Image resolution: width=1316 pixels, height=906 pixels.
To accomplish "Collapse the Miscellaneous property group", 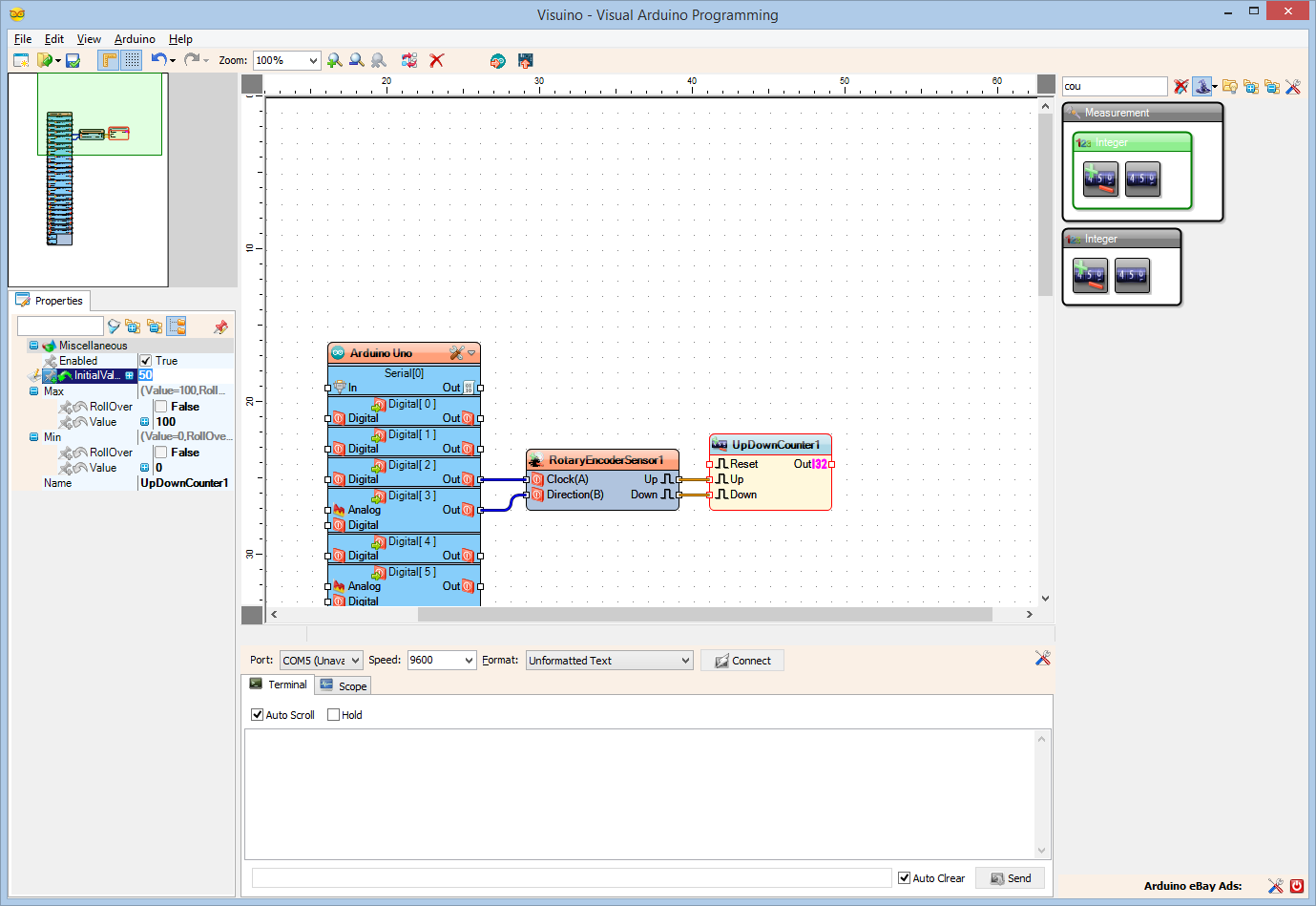I will tap(33, 345).
